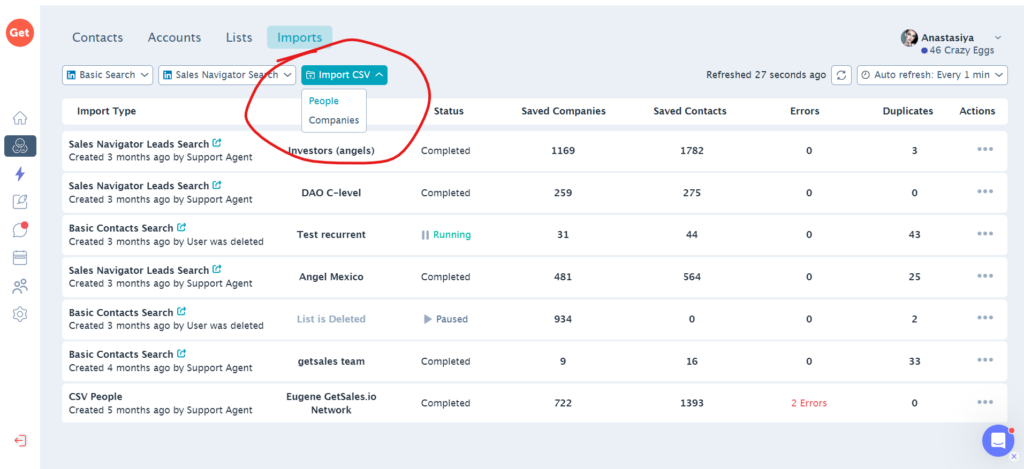The width and height of the screenshot is (1024, 469).
Task: Select Companies from Import CSV menu
Action: point(333,120)
